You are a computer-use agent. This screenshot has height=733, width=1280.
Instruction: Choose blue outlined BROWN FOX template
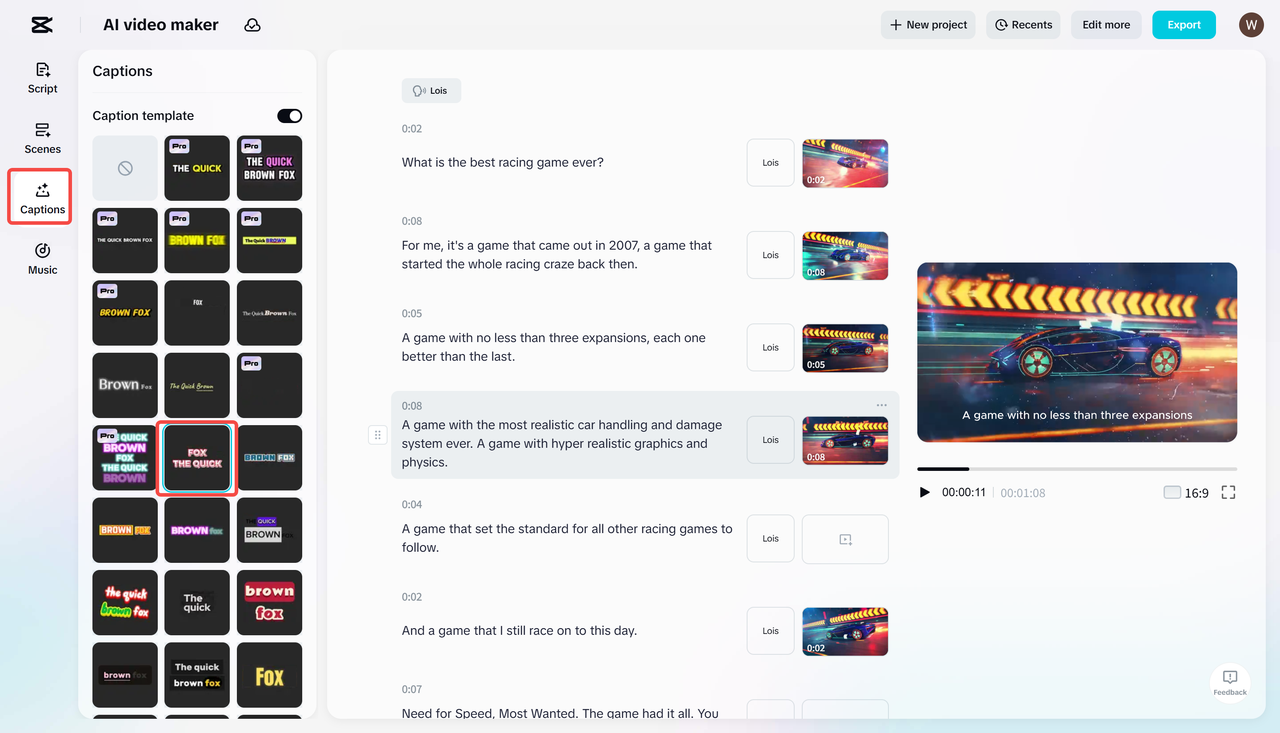tap(269, 458)
